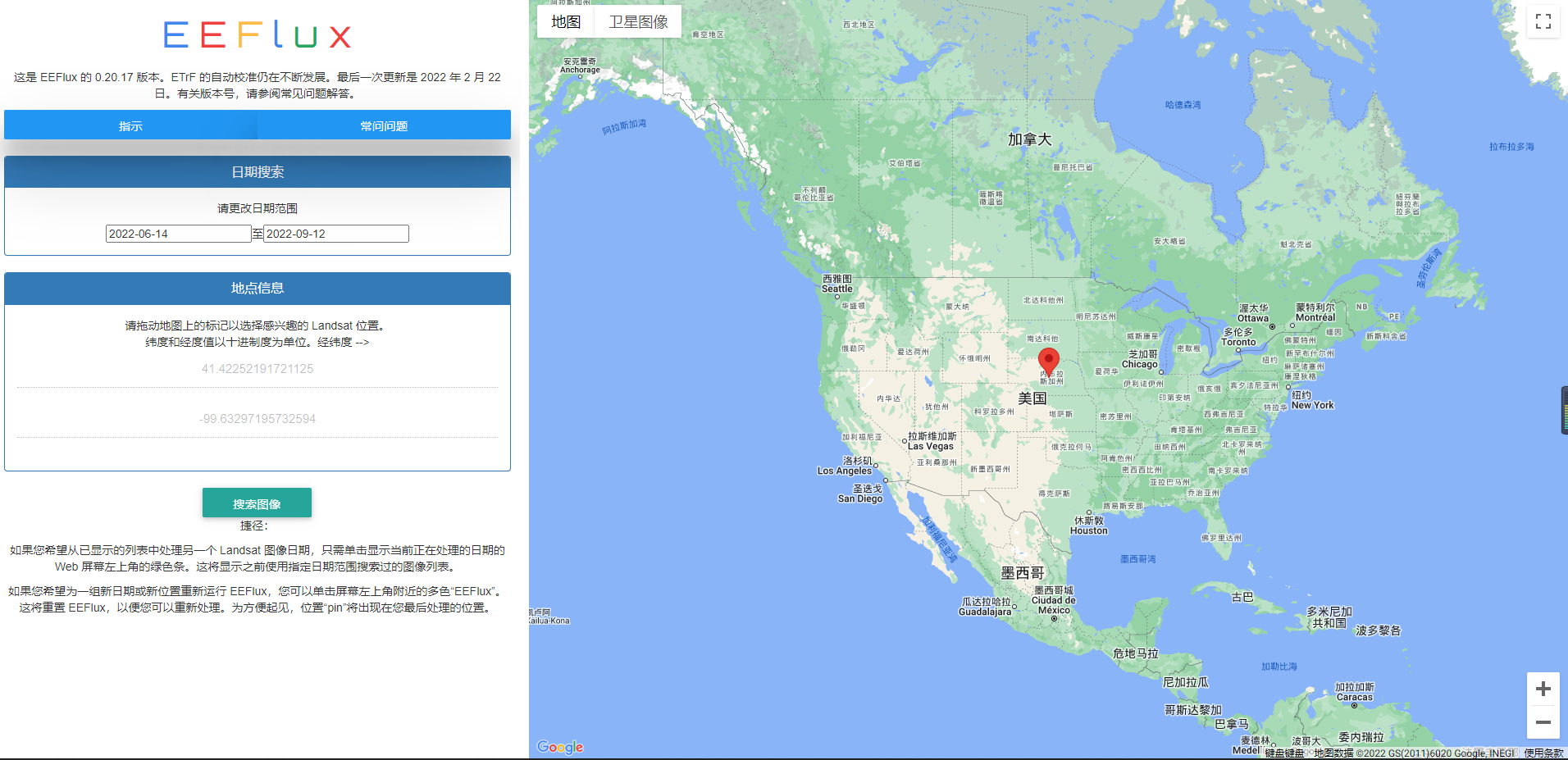The height and width of the screenshot is (760, 1568).
Task: Toggle fullscreen map view
Action: tap(1543, 21)
